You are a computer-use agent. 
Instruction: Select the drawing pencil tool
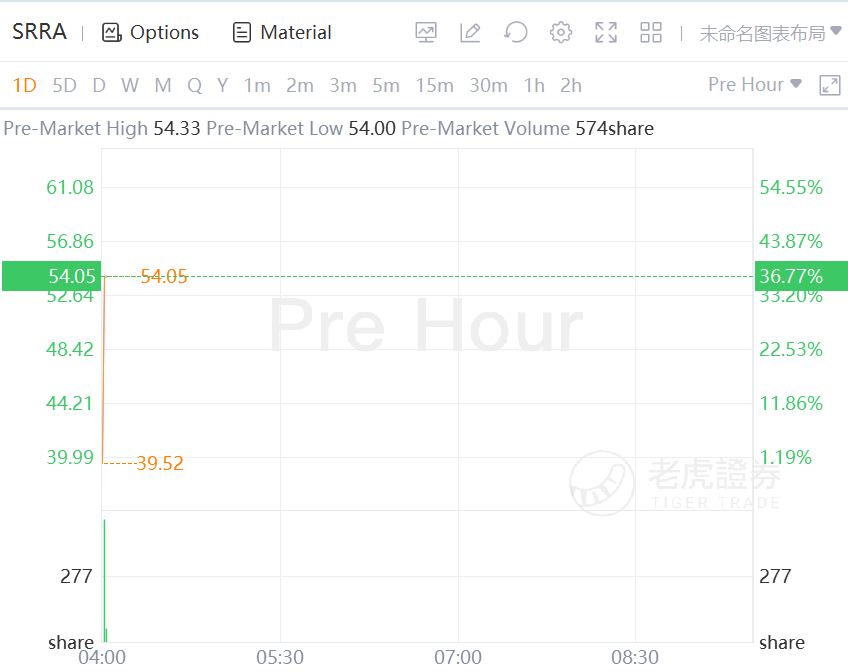[x=470, y=33]
